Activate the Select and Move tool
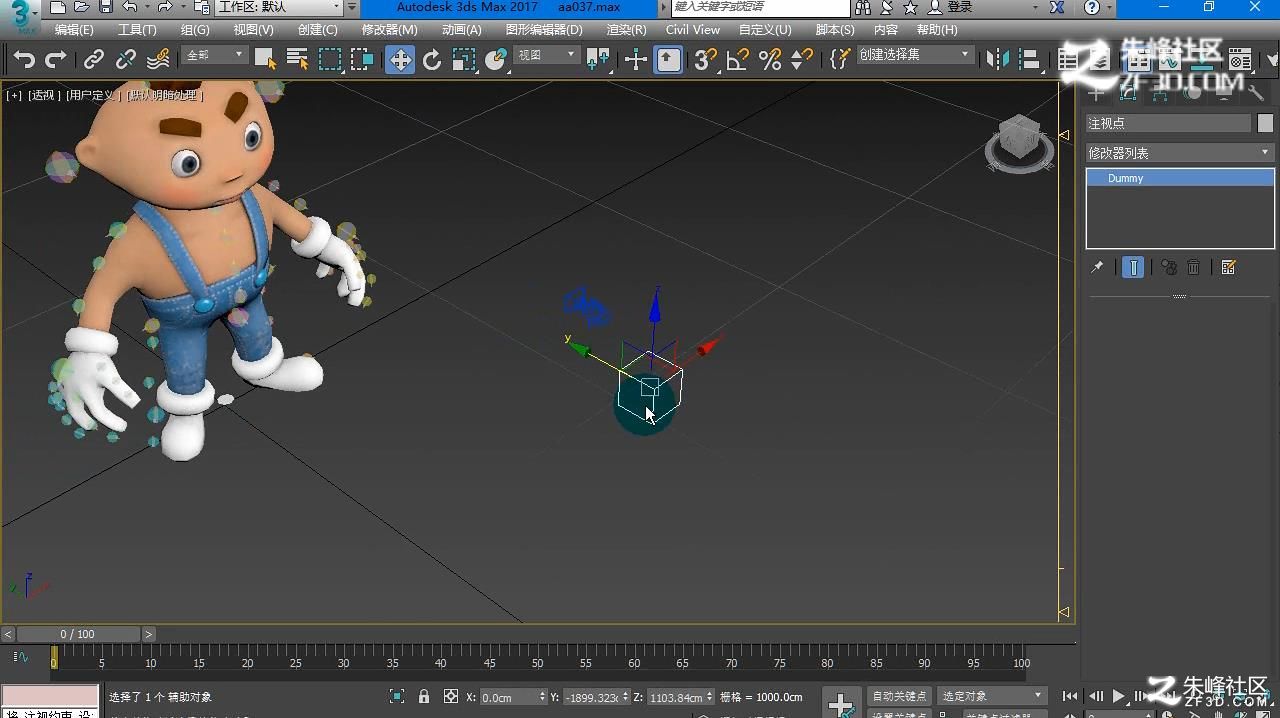This screenshot has width=1280, height=718. (x=400, y=60)
